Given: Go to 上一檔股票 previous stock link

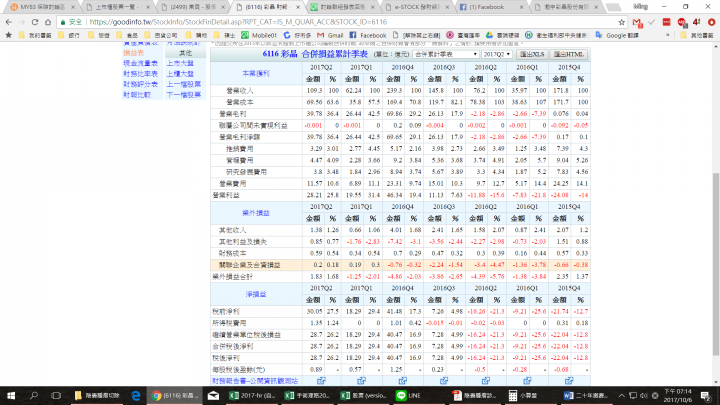Looking at the screenshot, I should [184, 84].
